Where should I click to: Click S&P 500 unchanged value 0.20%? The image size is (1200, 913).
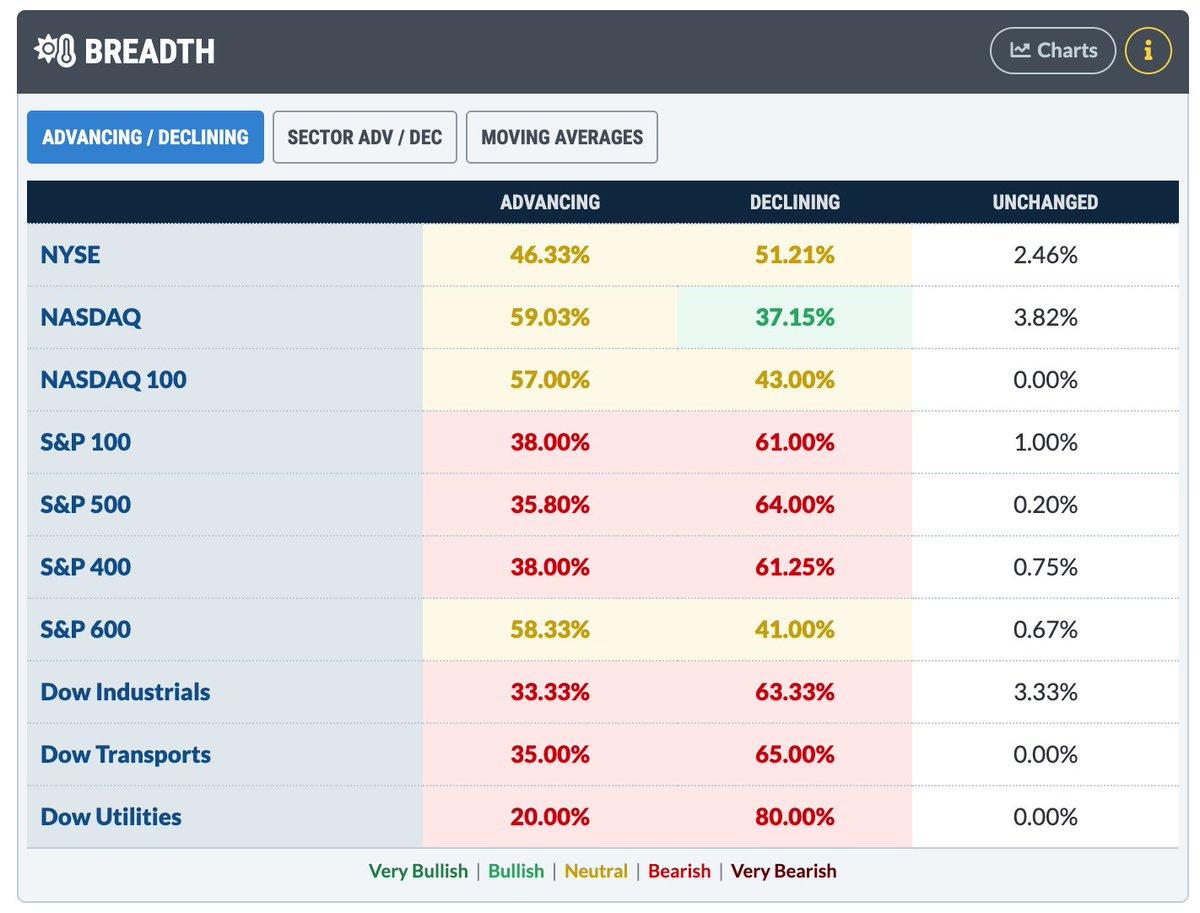point(1045,505)
